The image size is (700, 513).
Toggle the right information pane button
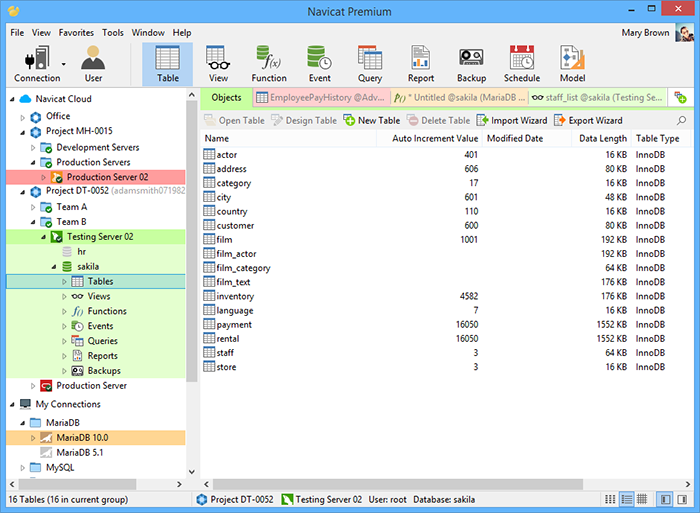(682, 499)
